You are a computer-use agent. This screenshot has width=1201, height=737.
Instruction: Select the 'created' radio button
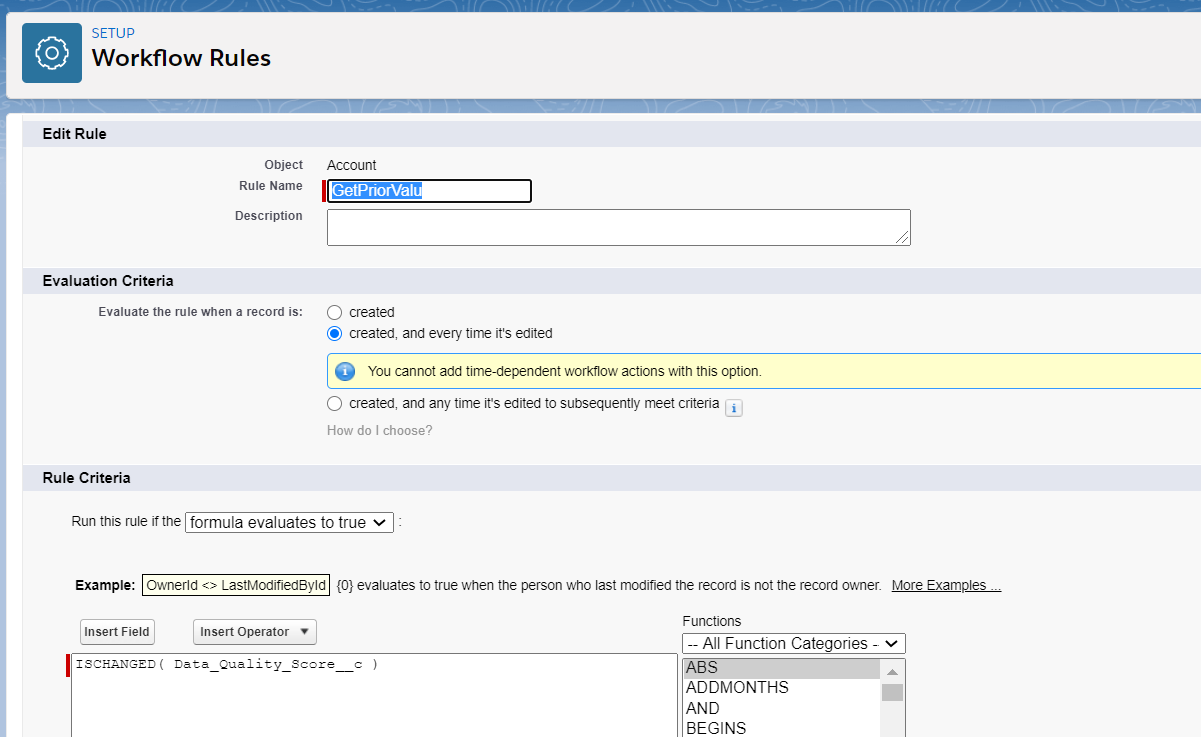(x=334, y=312)
